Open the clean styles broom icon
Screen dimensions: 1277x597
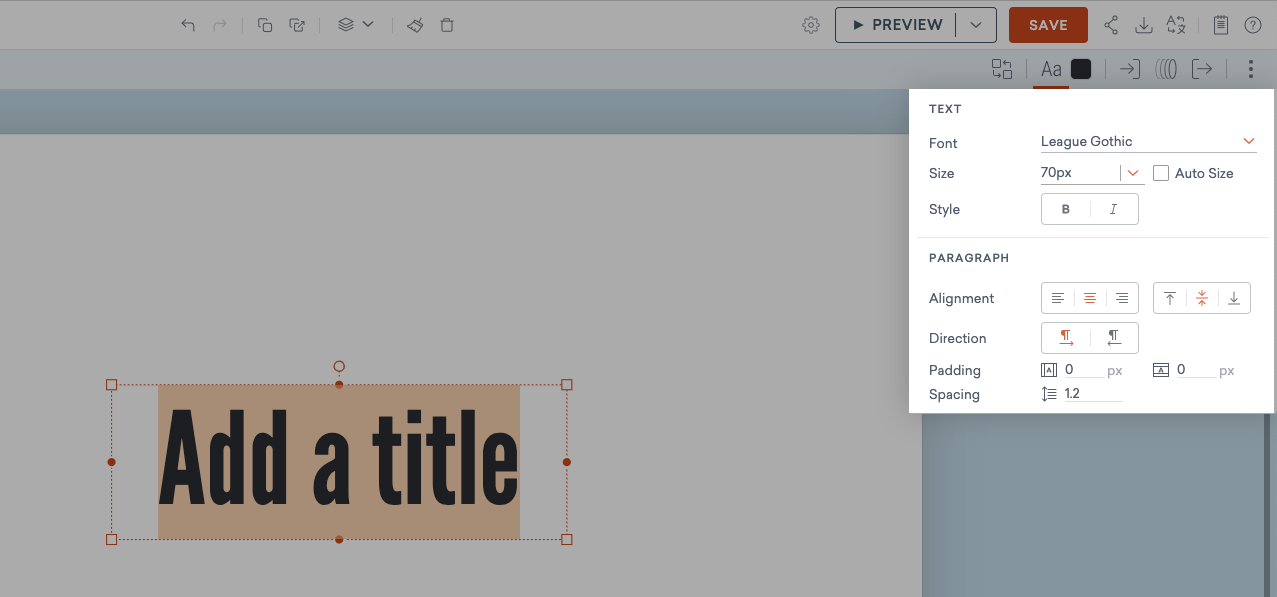point(414,24)
